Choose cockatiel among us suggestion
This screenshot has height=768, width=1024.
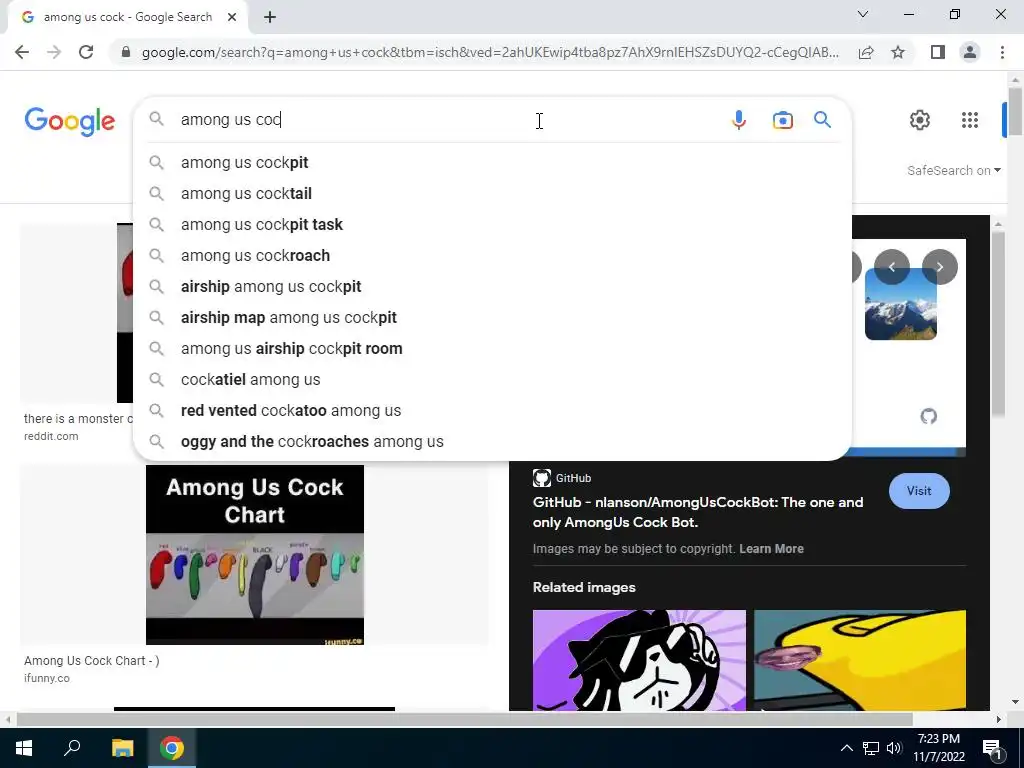(x=492, y=379)
